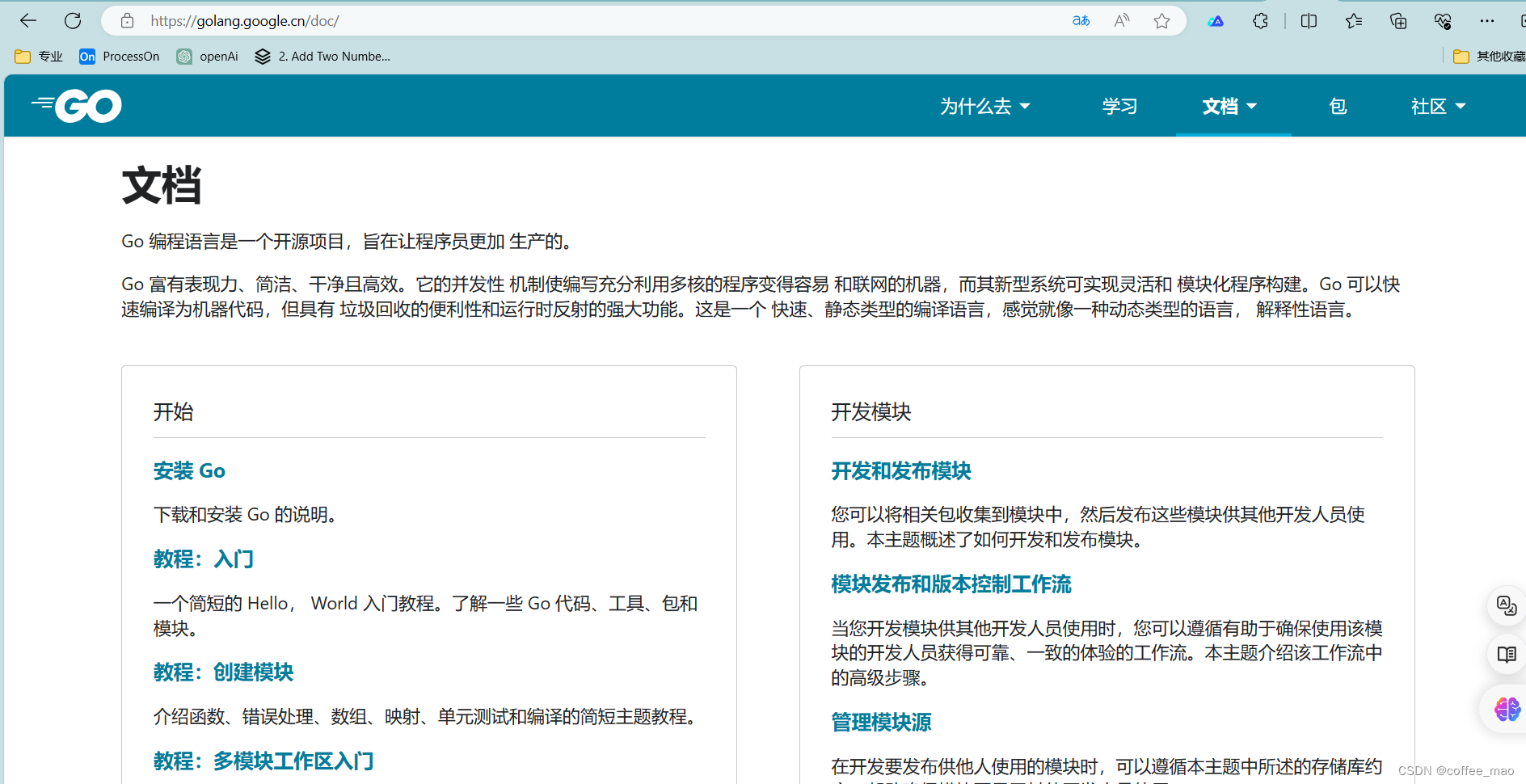The image size is (1526, 784).
Task: Open the ProcessOn bookmark
Action: click(120, 57)
